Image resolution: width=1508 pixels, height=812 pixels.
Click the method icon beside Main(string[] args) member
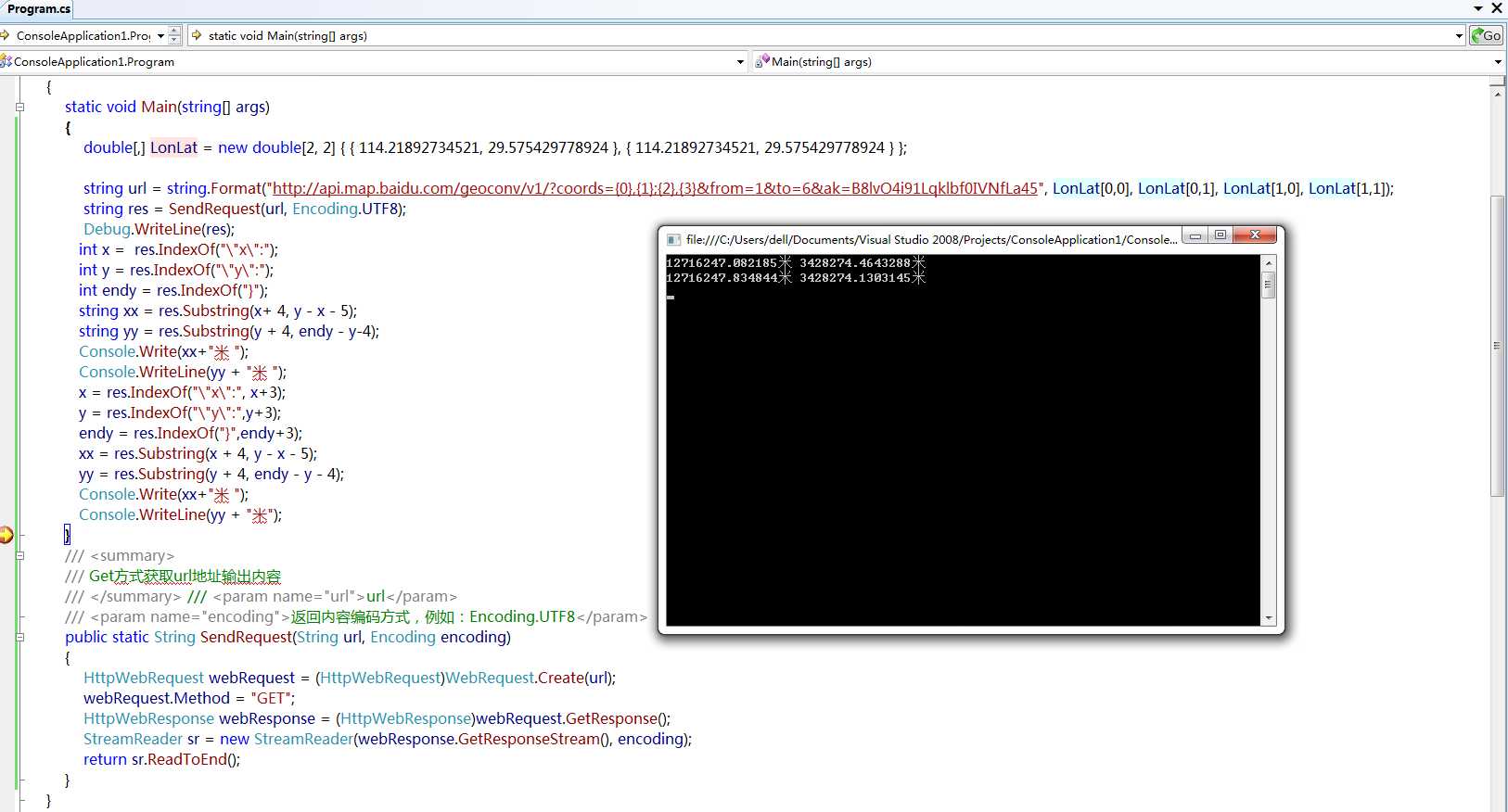tap(762, 61)
